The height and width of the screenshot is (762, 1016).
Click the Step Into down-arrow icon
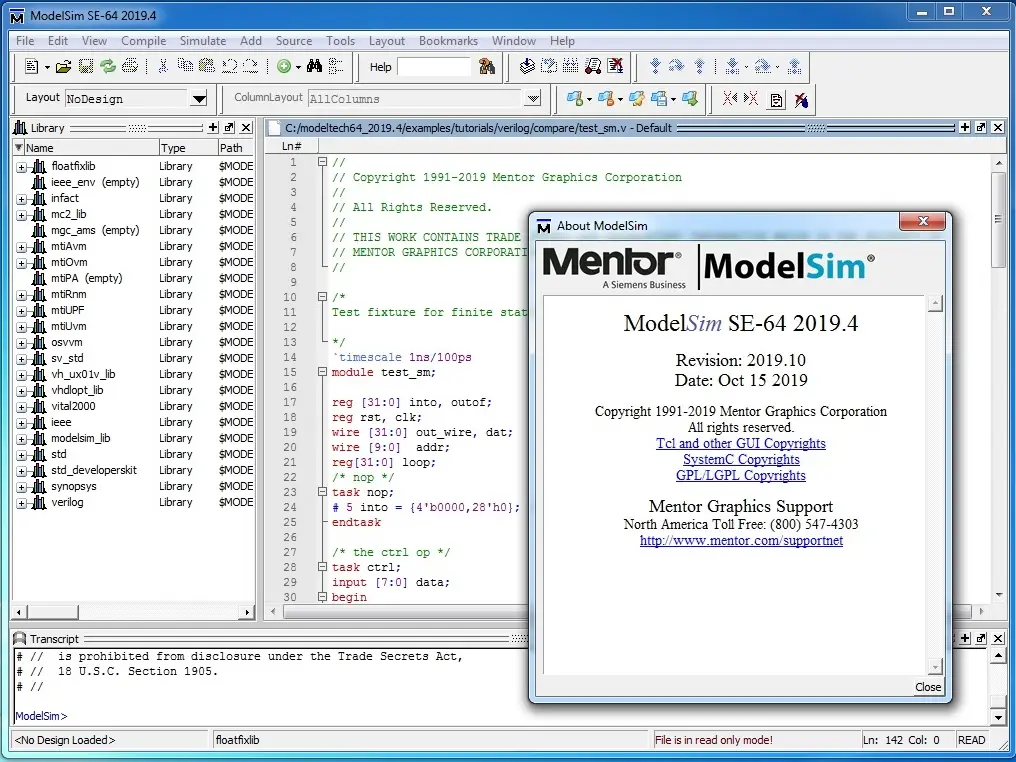(x=655, y=66)
